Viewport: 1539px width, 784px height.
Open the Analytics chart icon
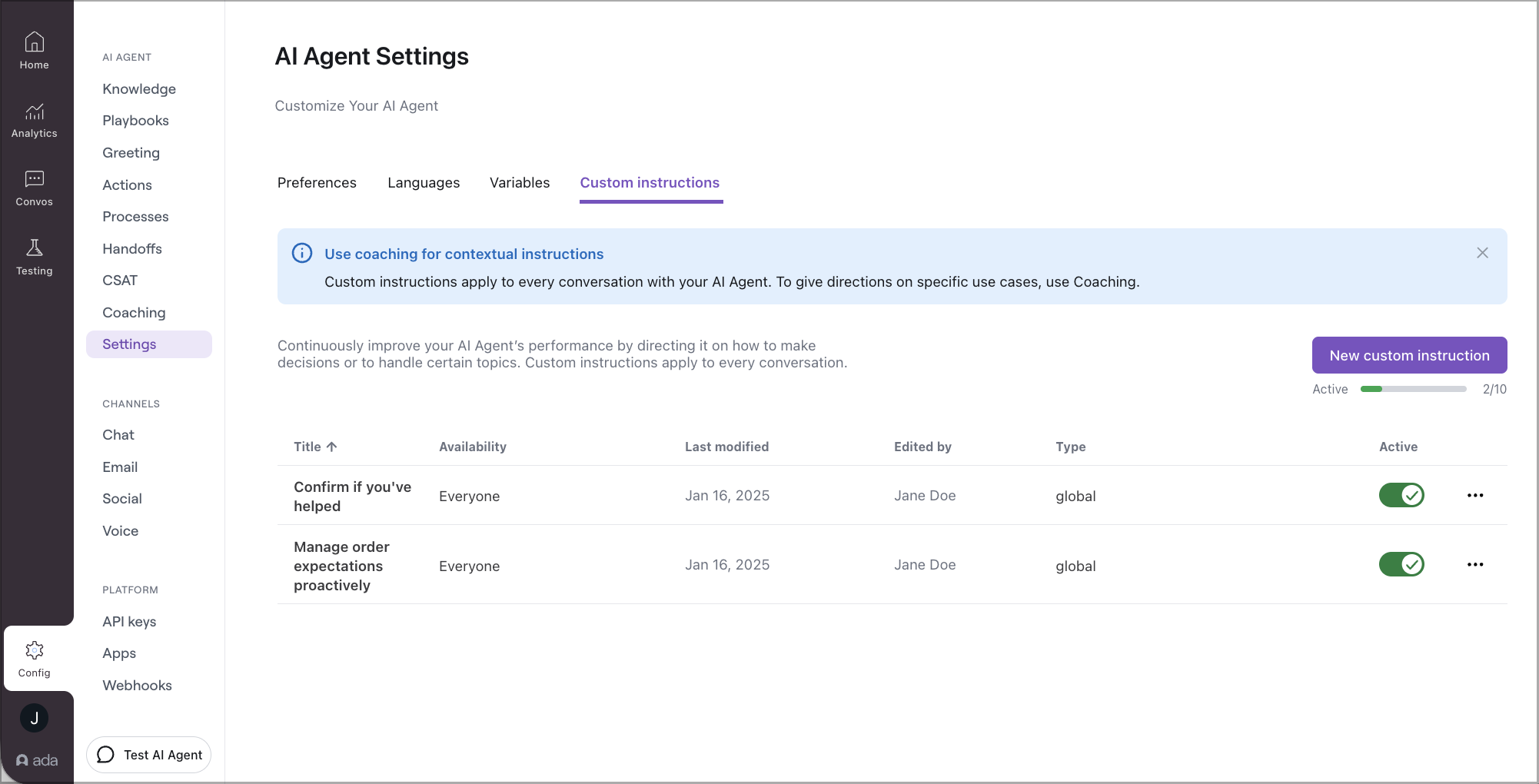(x=35, y=112)
